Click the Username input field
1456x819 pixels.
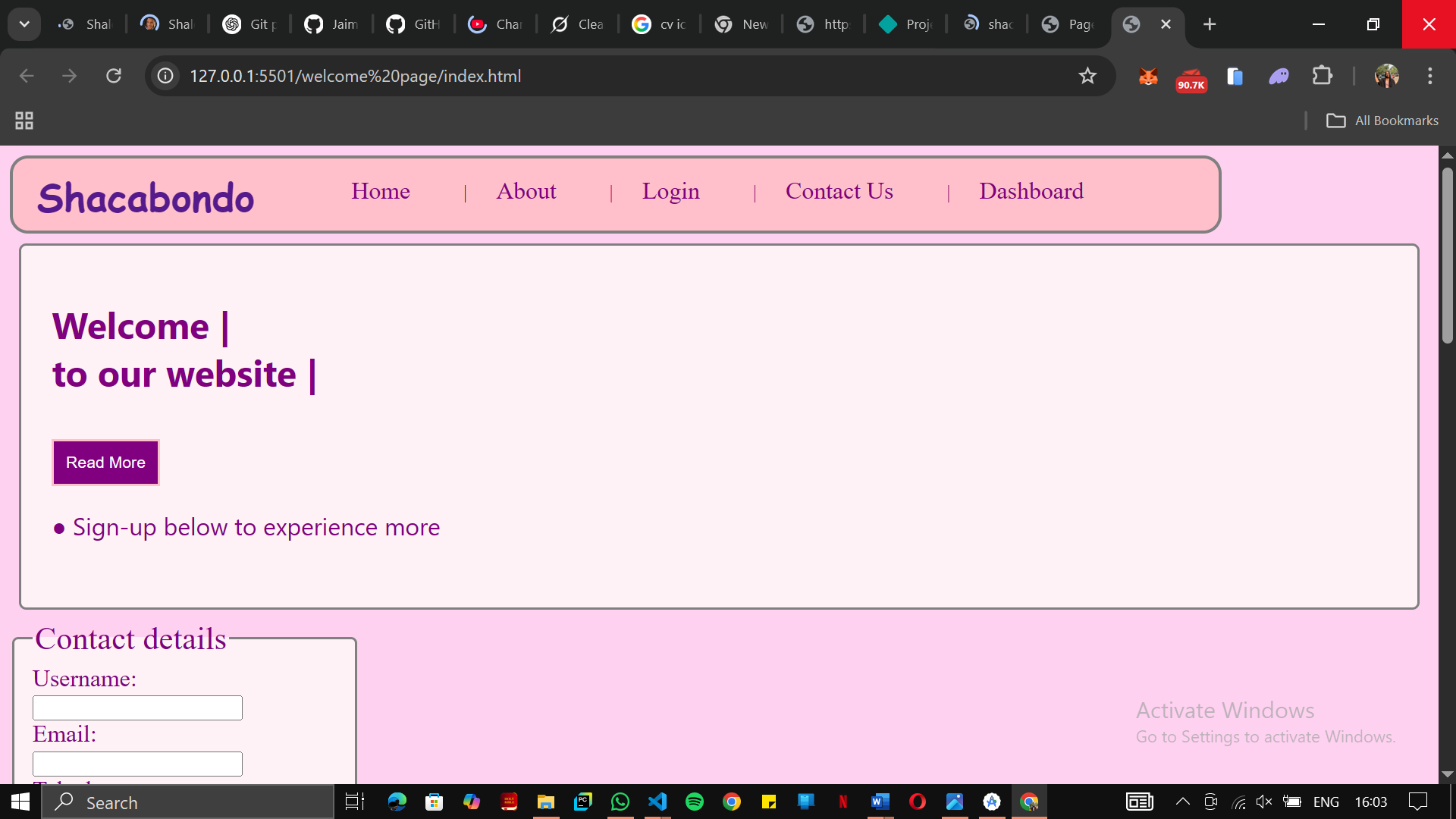click(137, 708)
